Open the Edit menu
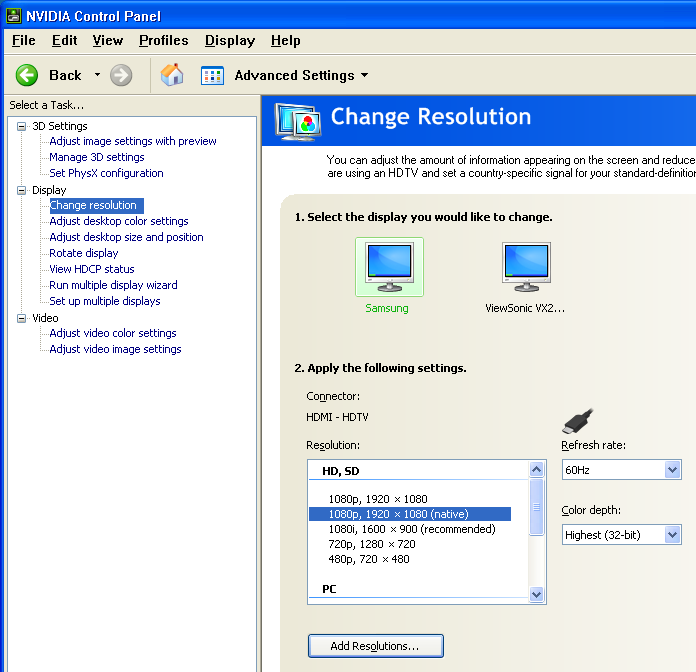 64,40
